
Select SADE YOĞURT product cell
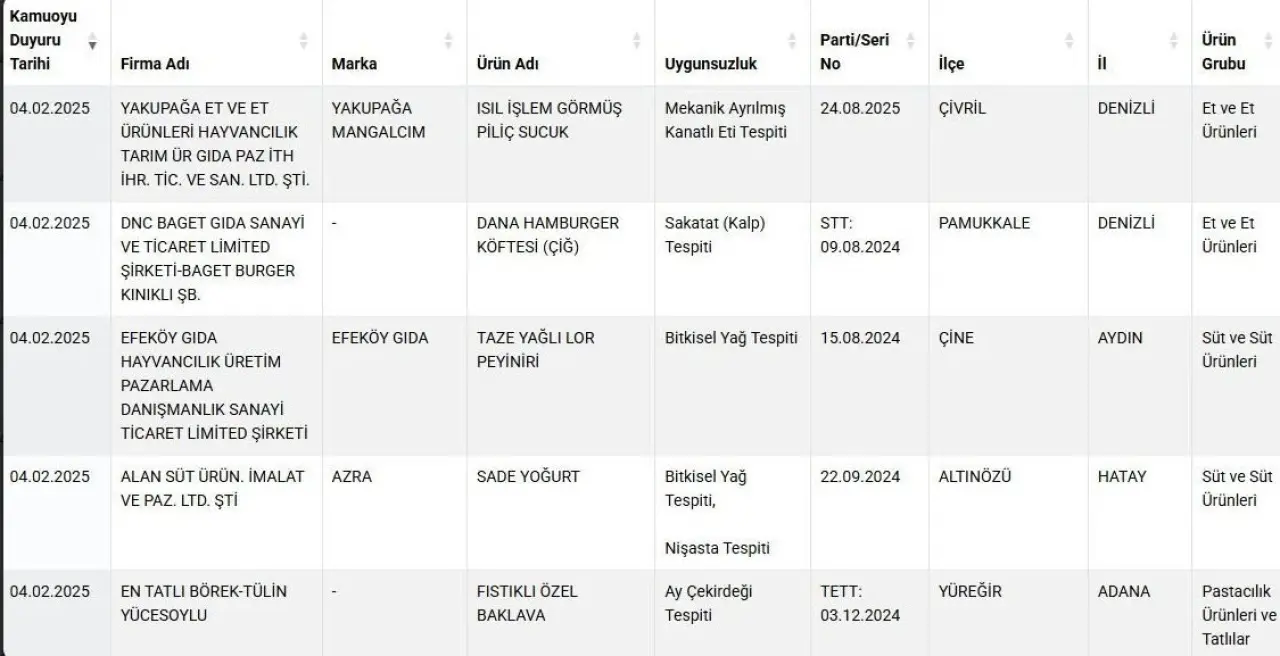561,513
